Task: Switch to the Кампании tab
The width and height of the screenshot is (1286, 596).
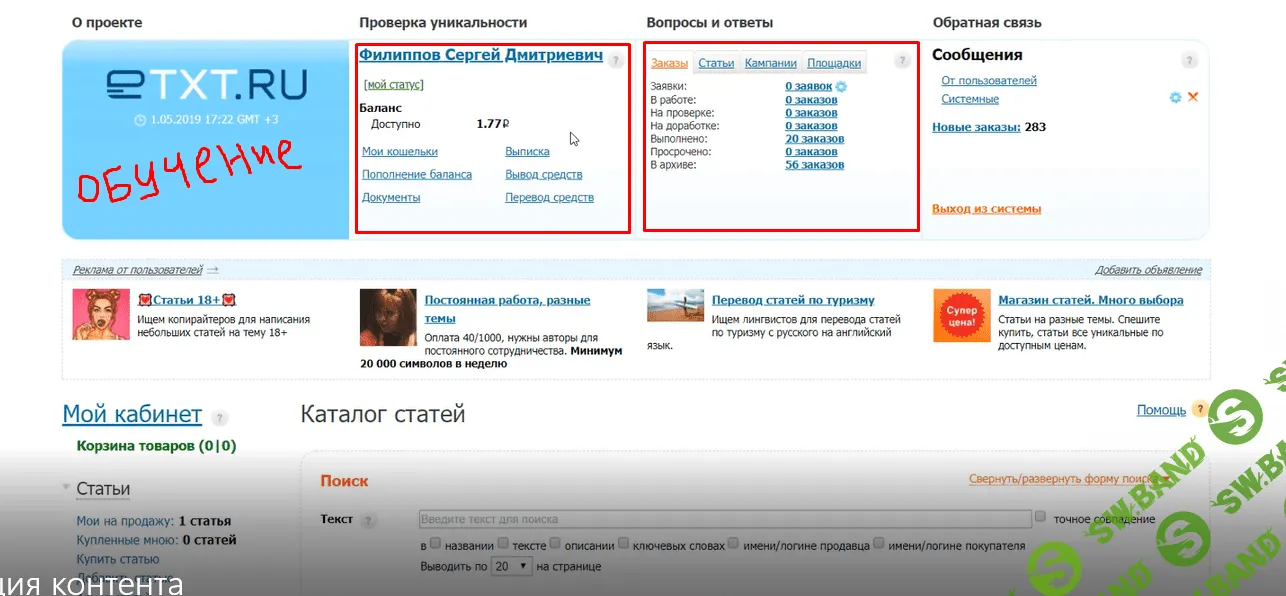Action: (770, 63)
